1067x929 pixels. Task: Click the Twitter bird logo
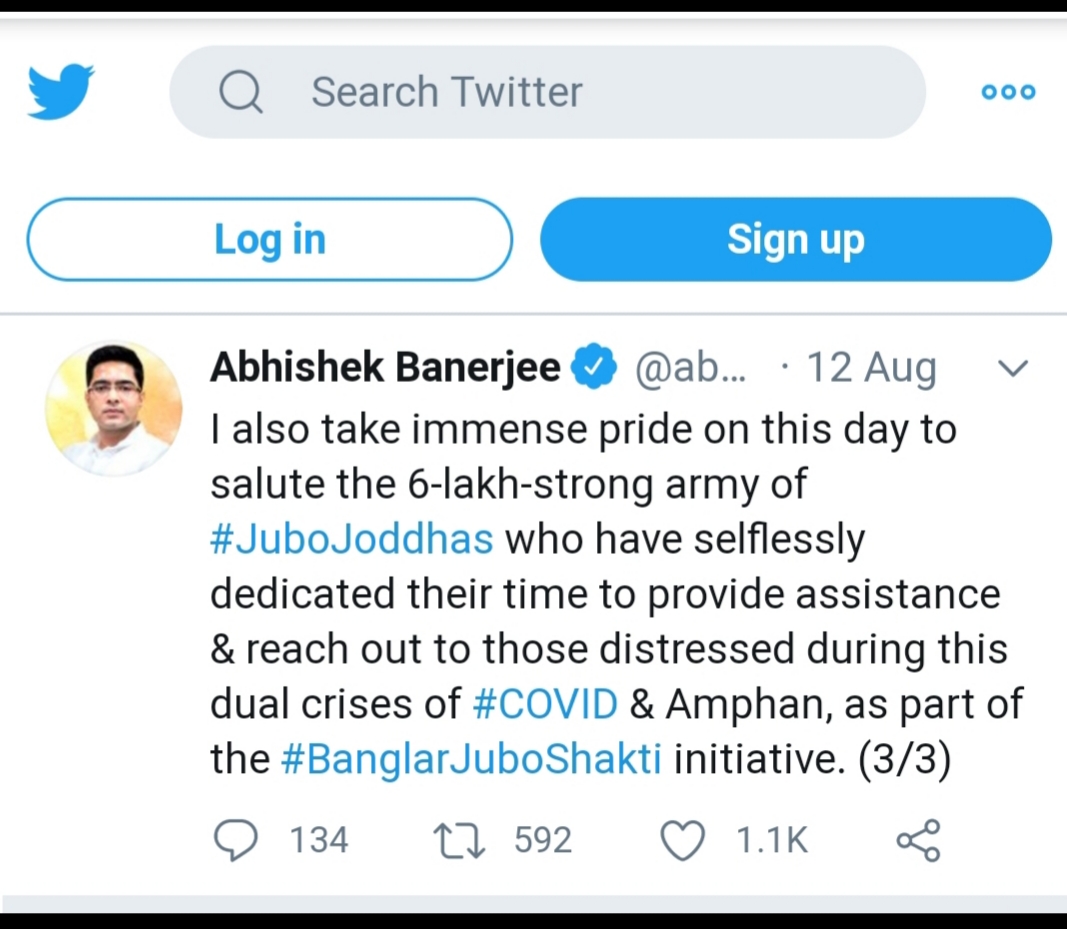[61, 91]
